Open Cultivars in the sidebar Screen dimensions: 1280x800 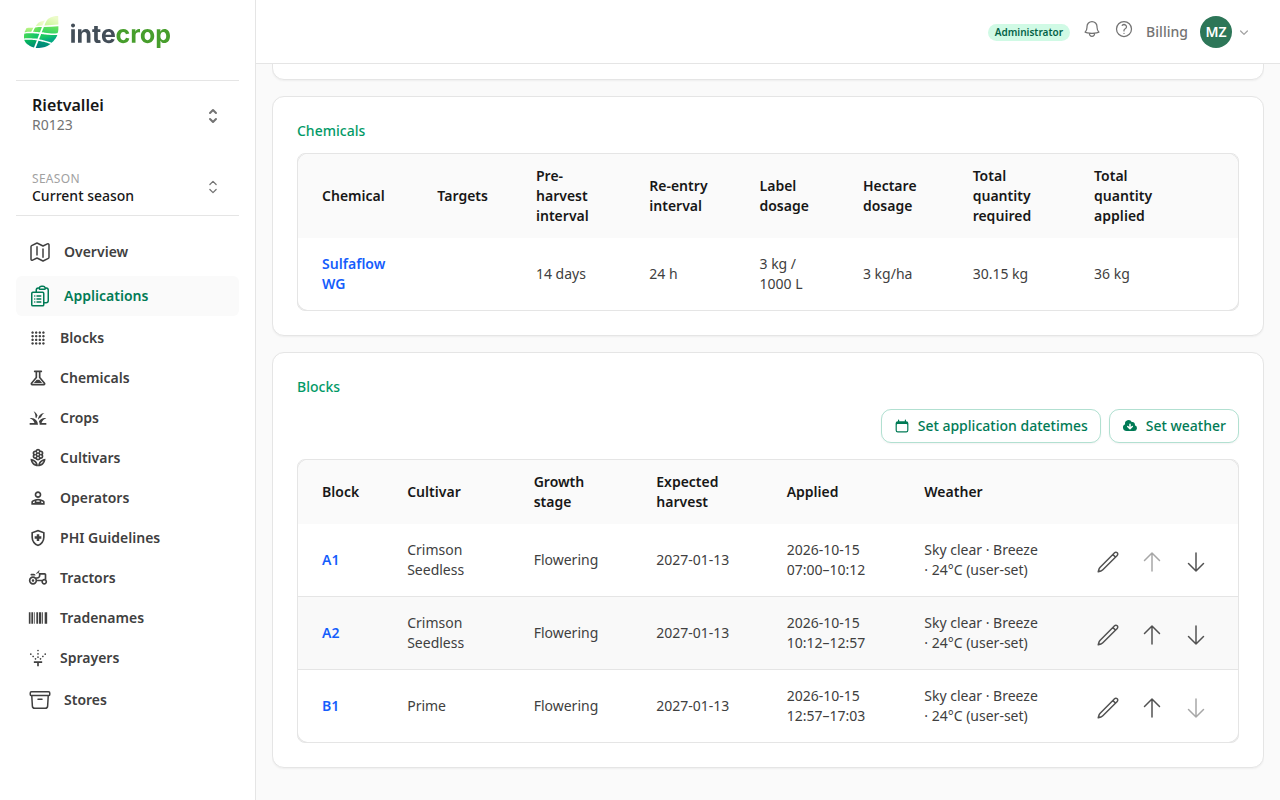(127, 458)
